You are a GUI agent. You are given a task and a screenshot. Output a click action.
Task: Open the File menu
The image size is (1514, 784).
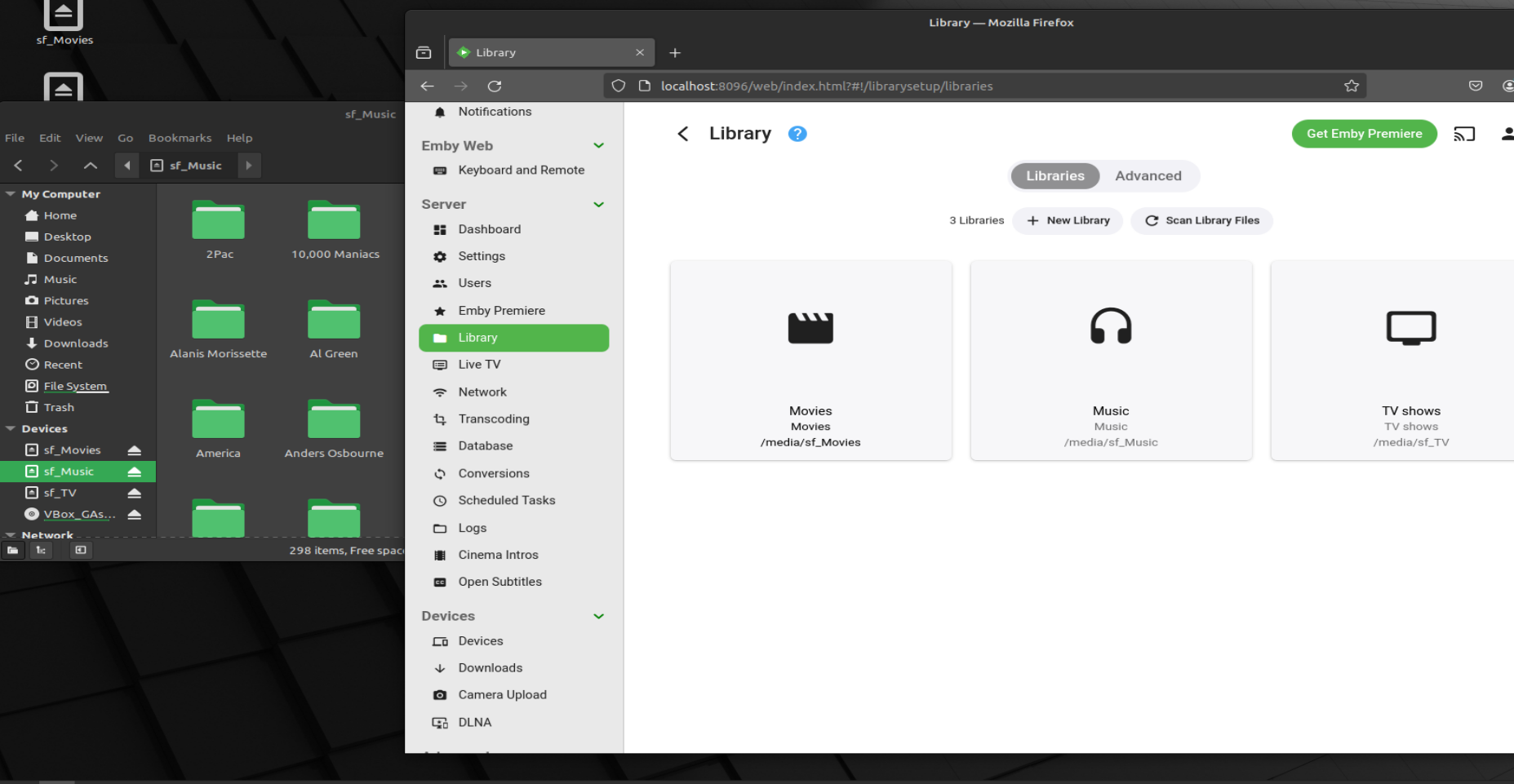[x=15, y=138]
